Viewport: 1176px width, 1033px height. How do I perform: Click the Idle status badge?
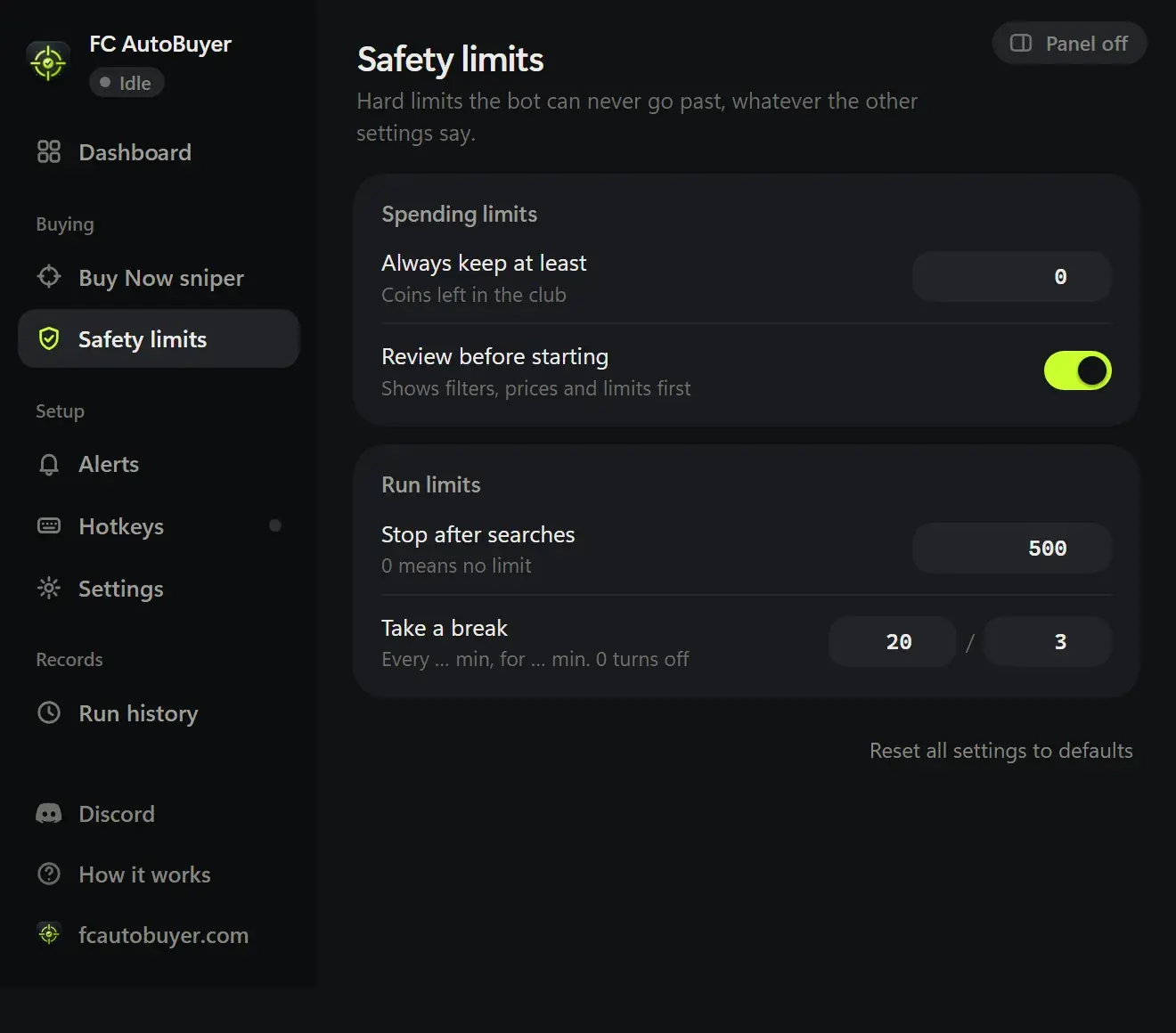pos(127,83)
